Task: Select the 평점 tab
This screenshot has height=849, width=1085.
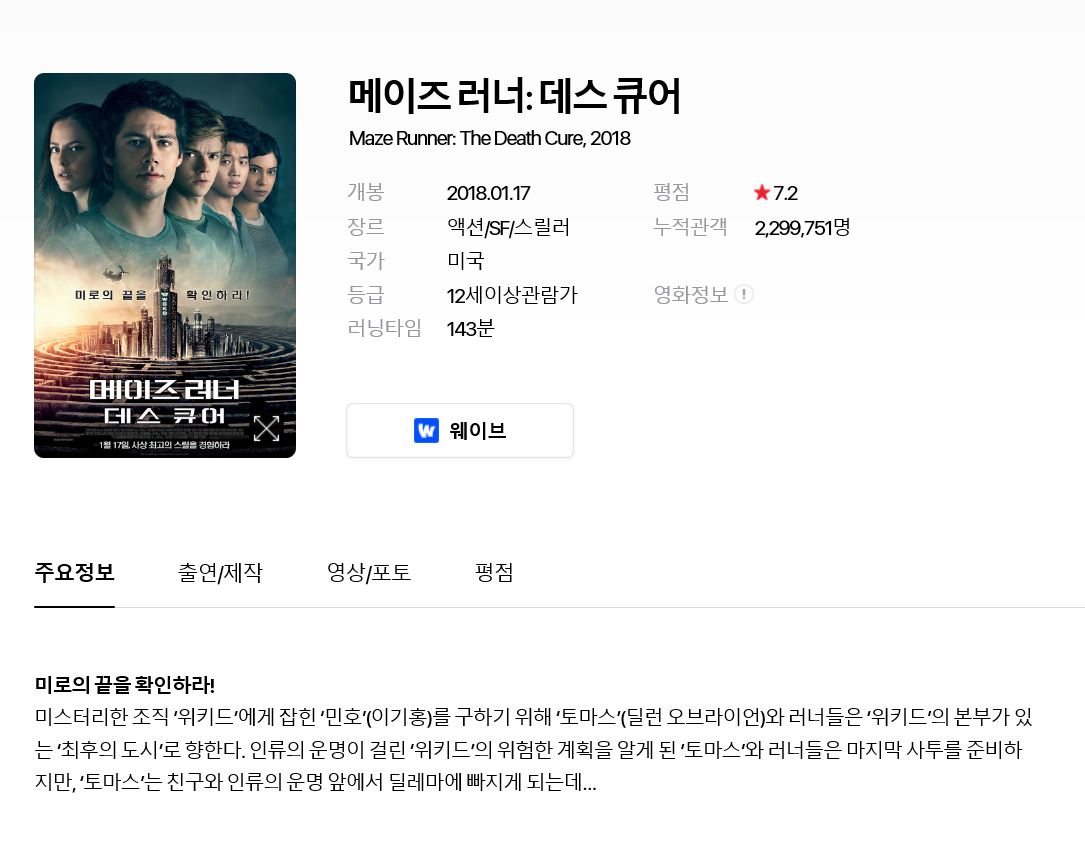Action: coord(494,573)
